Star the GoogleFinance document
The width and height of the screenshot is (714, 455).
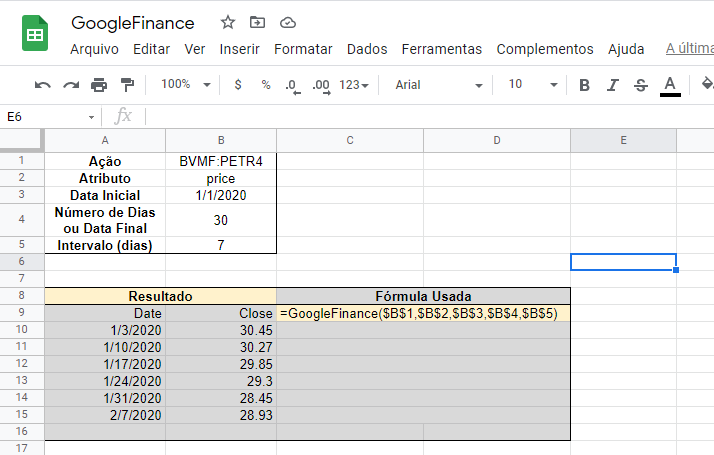coord(228,22)
